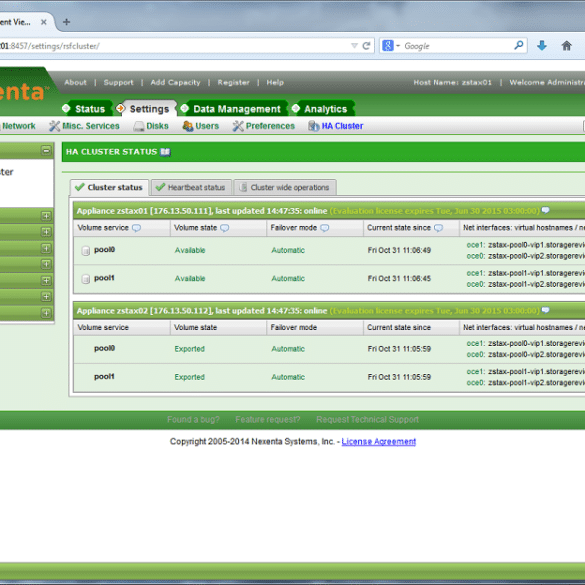Open the downloads arrow icon
Viewport: 585px width, 585px height.
point(542,46)
